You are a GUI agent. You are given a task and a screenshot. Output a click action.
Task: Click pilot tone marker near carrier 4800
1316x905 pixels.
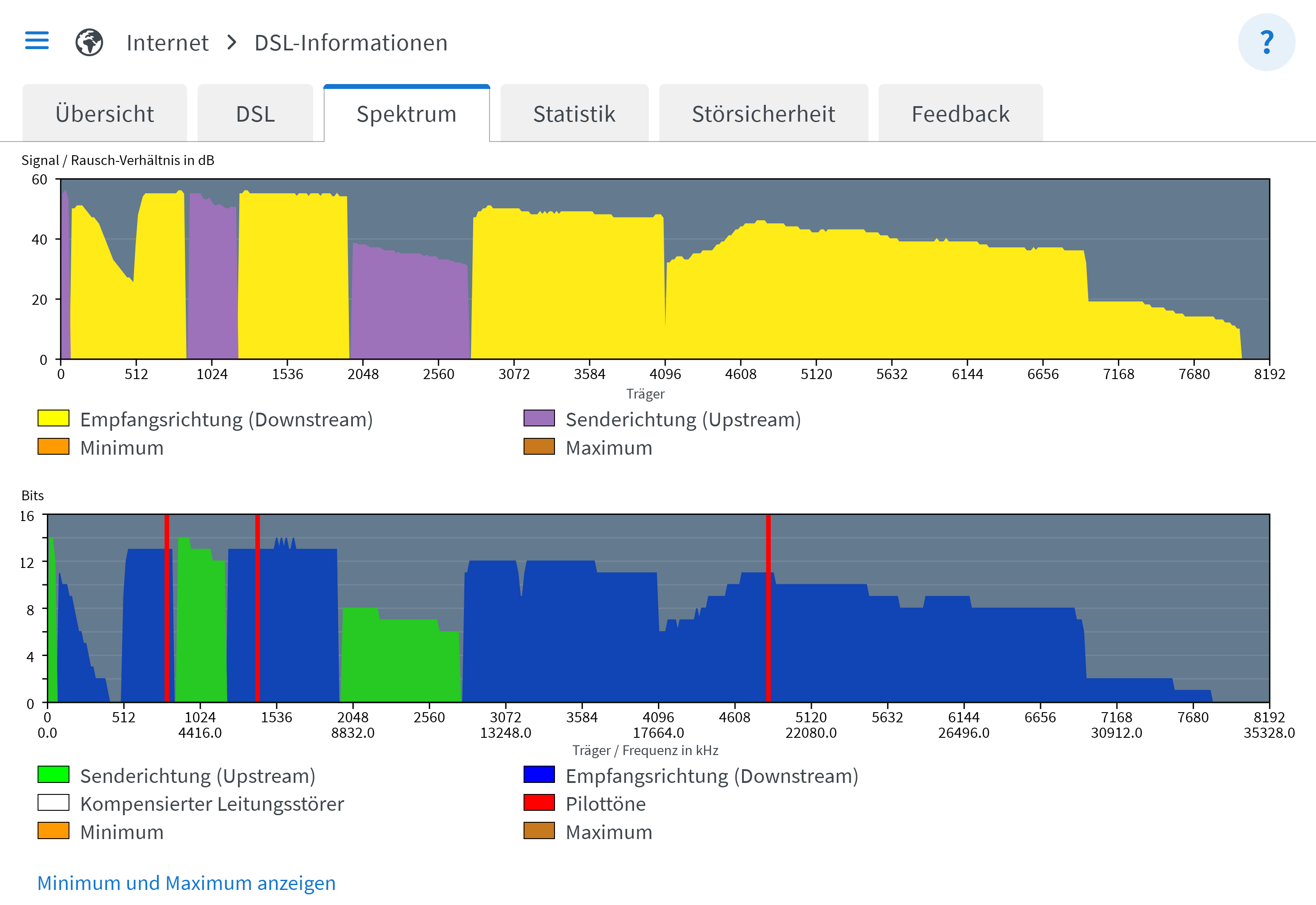[x=768, y=607]
